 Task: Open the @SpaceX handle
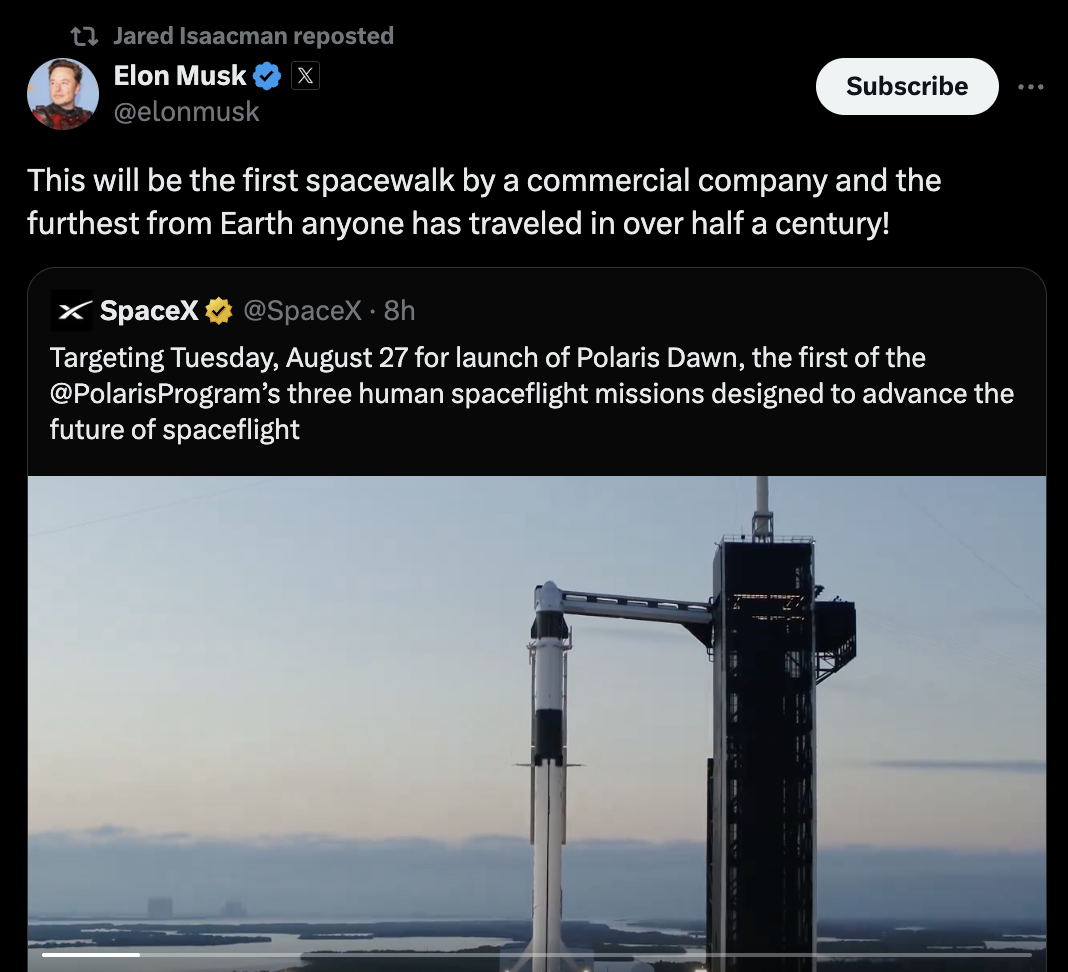click(301, 311)
